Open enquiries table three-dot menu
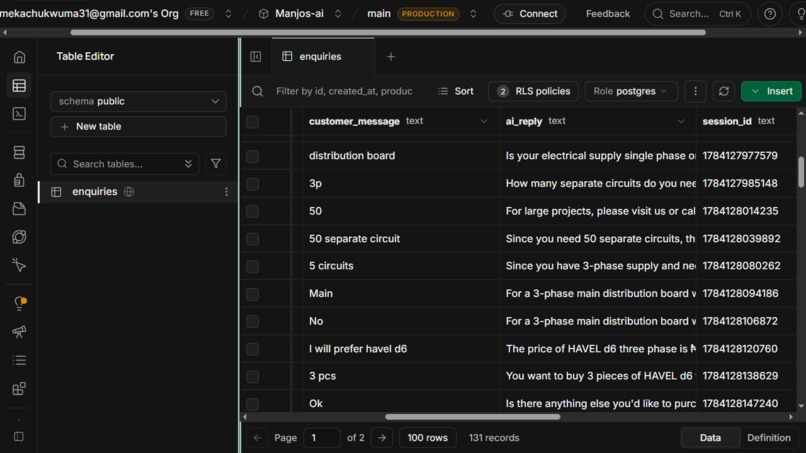The height and width of the screenshot is (453, 806). click(226, 192)
